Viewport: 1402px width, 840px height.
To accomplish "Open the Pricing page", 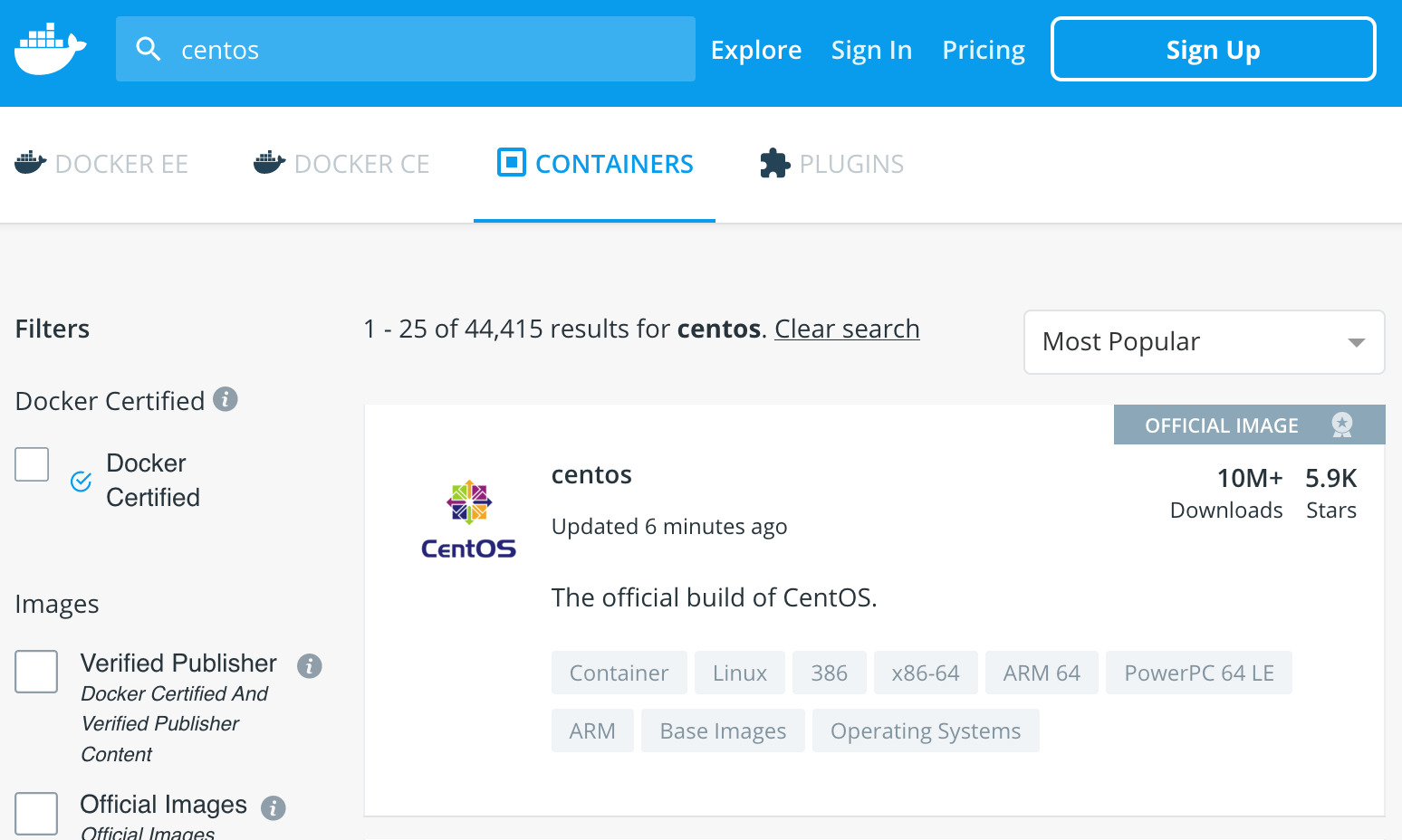I will tap(984, 50).
